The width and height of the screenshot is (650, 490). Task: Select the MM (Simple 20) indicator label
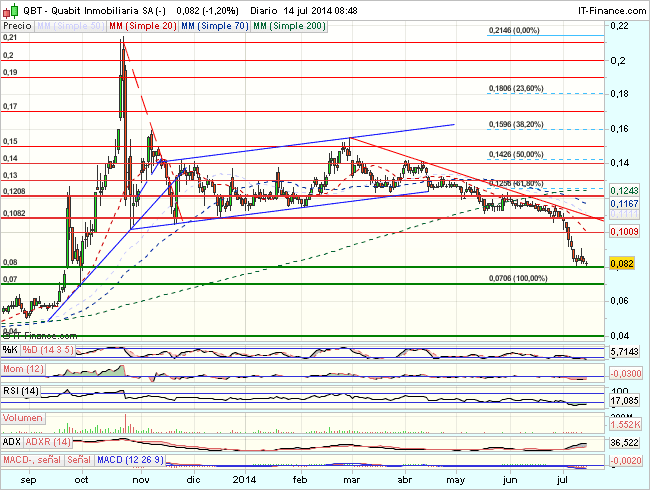pos(141,23)
